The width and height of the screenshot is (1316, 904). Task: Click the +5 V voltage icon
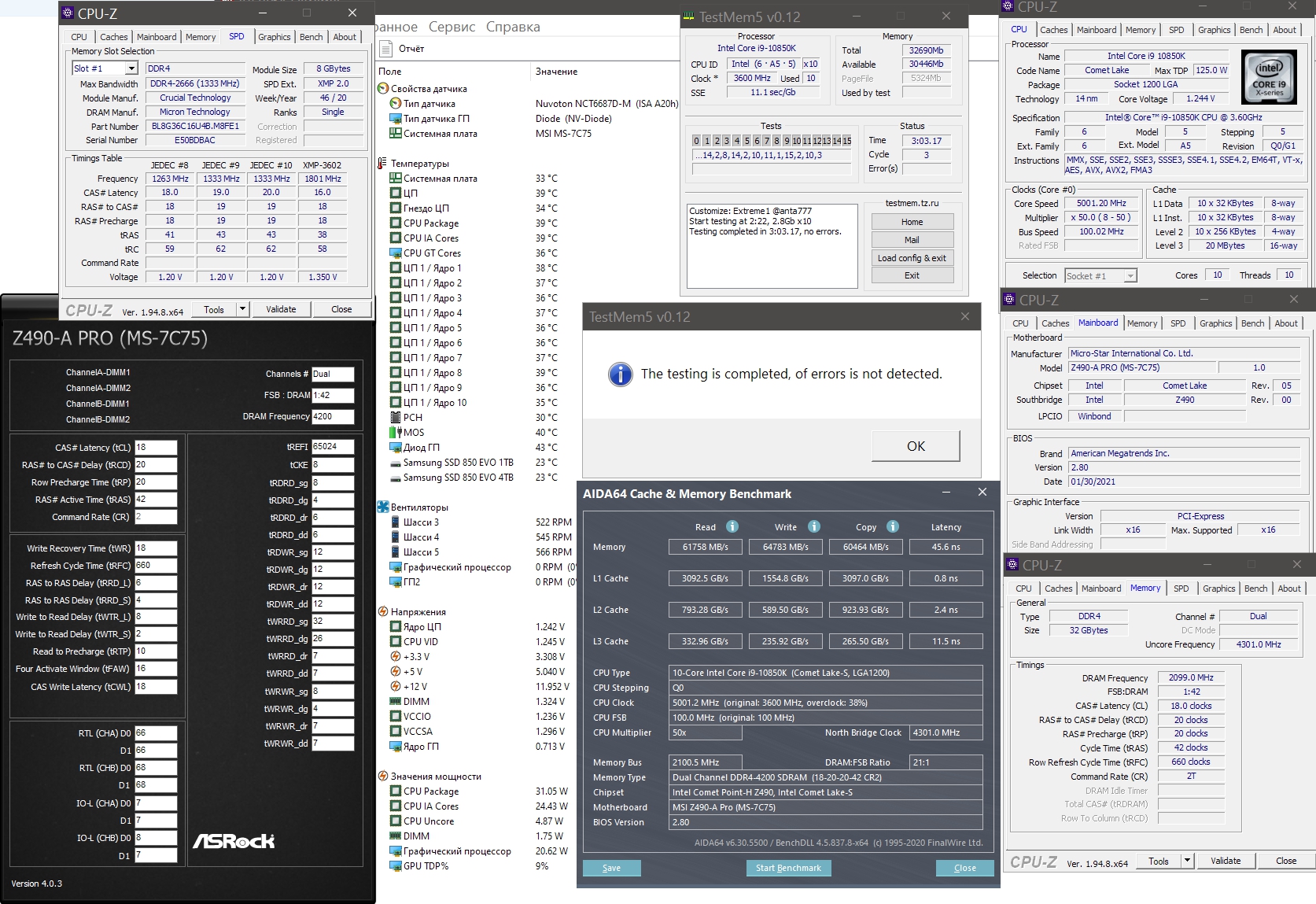[396, 672]
